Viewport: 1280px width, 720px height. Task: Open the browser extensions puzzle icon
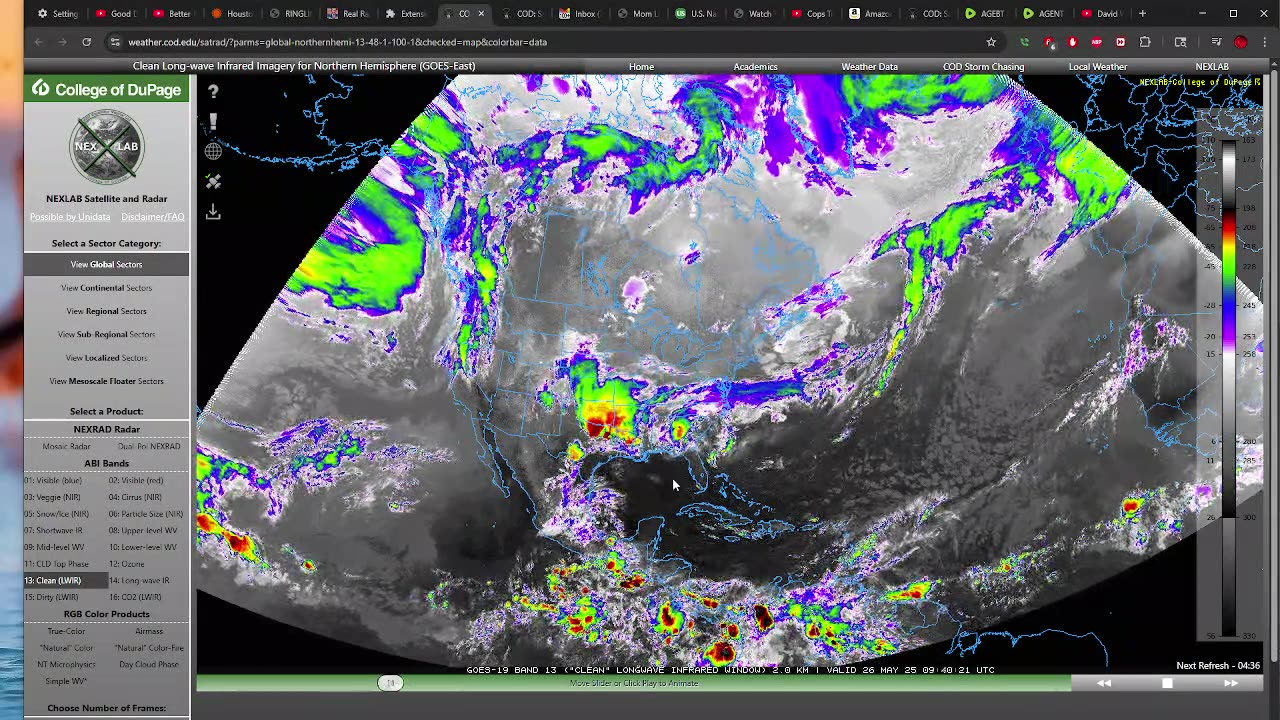1145,42
